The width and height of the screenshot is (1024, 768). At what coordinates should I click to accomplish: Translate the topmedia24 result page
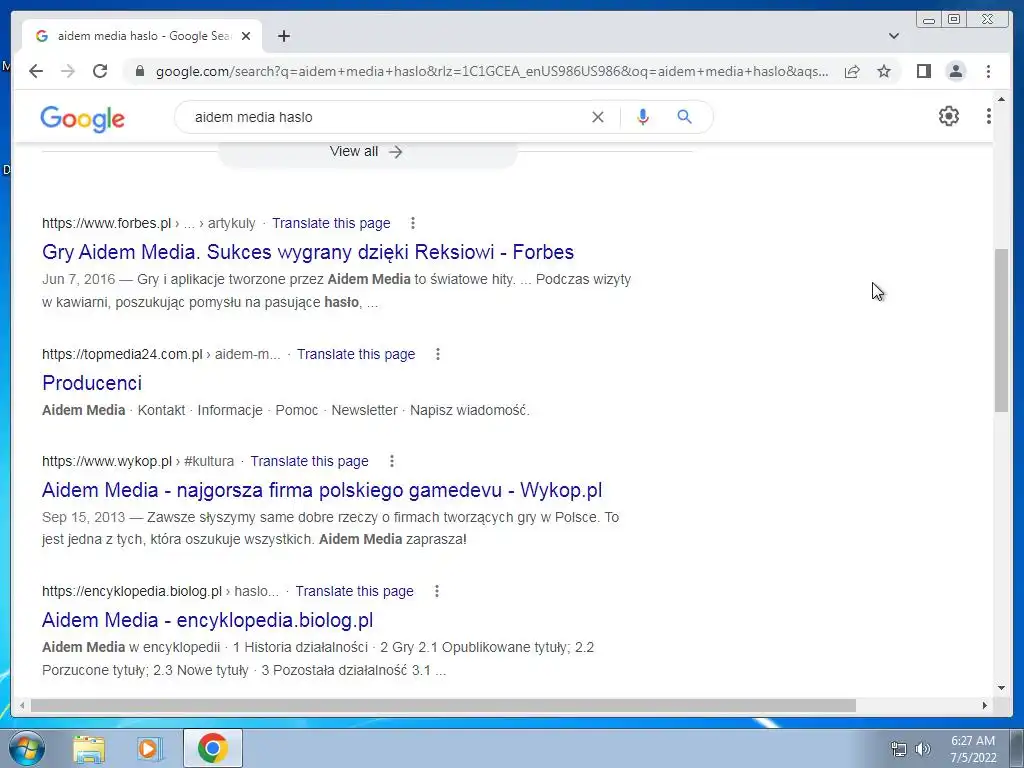pos(356,354)
